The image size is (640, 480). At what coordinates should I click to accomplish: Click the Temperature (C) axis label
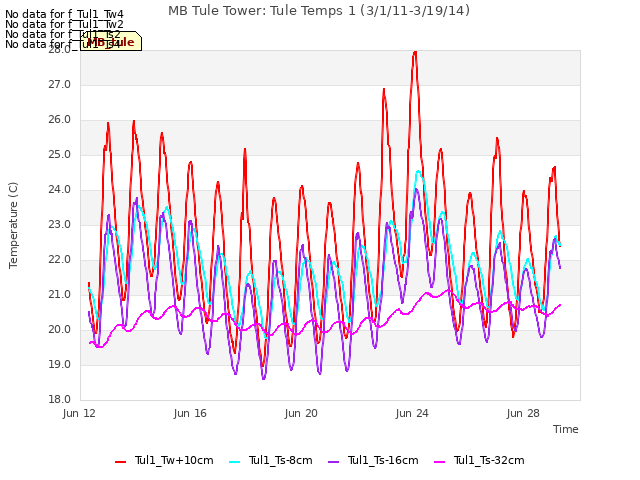click(13, 225)
